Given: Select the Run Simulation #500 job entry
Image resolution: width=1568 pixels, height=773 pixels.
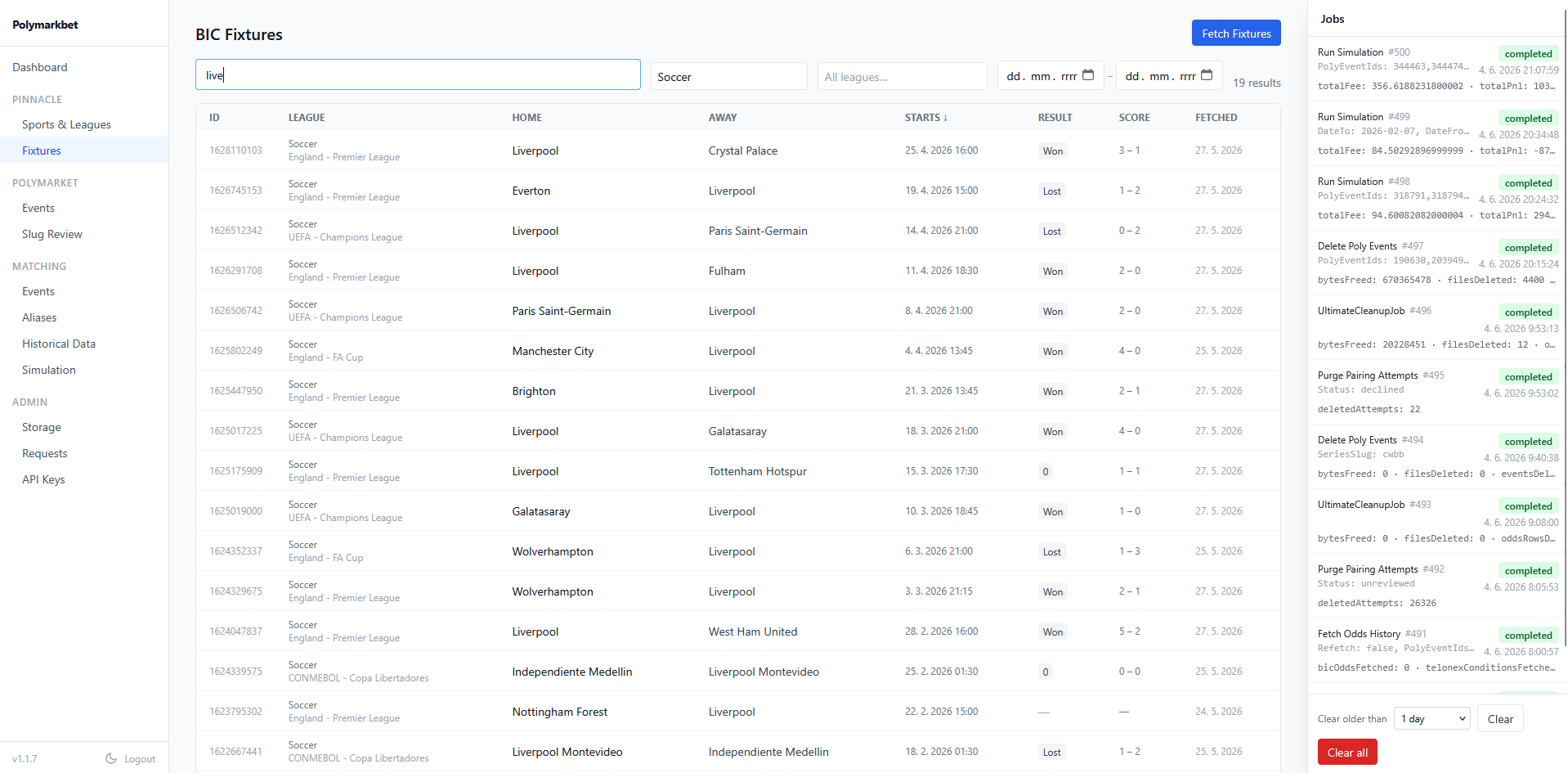Looking at the screenshot, I should coord(1437,70).
